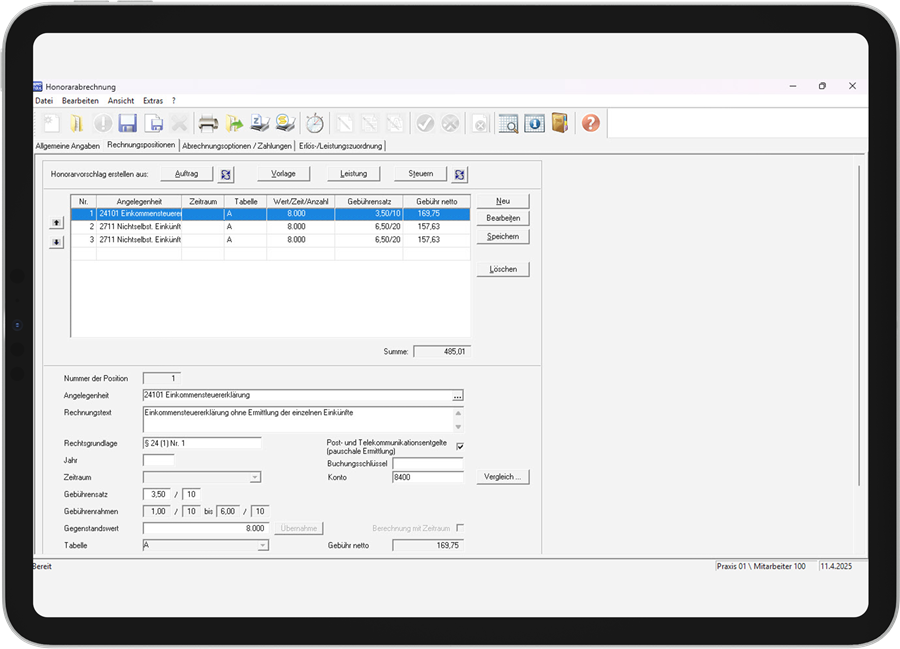Switch to the Allgemeine Angaben tab
900x649 pixels.
(x=68, y=146)
